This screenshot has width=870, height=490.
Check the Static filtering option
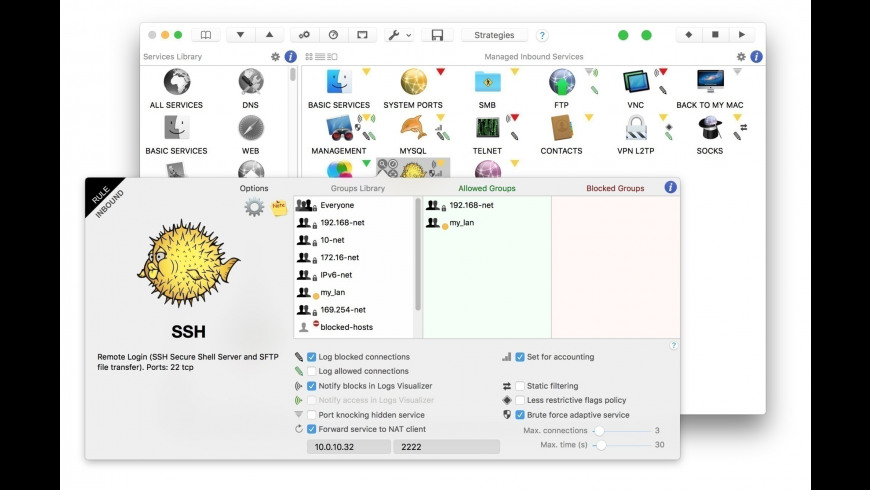point(520,386)
